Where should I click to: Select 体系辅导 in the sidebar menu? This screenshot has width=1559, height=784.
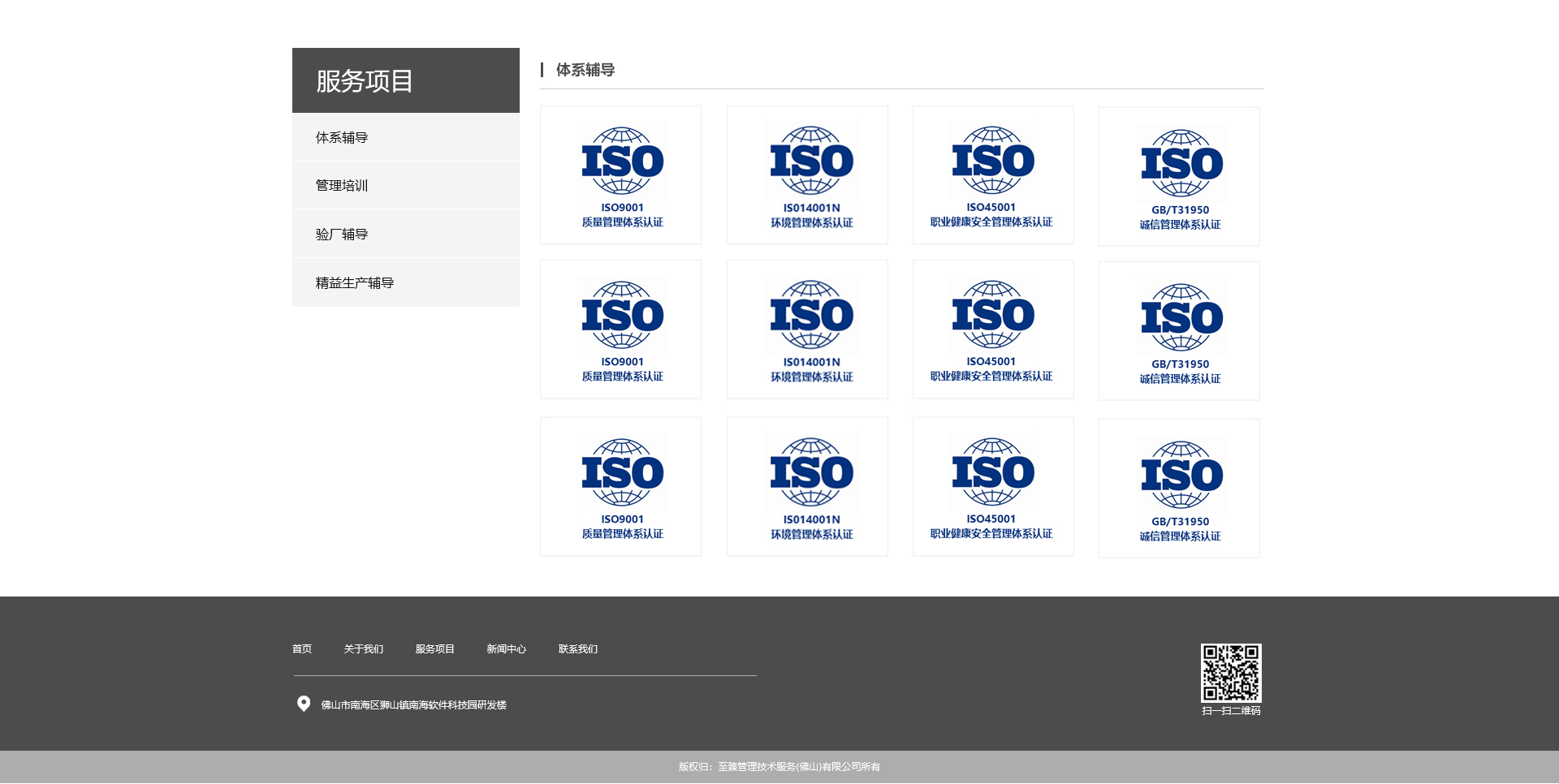pyautogui.click(x=342, y=138)
